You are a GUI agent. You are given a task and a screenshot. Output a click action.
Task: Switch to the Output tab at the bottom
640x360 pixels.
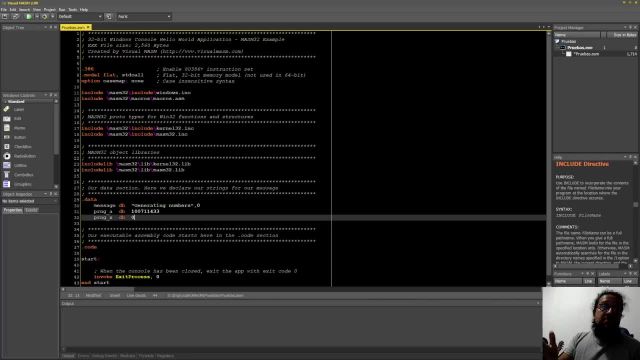tap(68, 356)
